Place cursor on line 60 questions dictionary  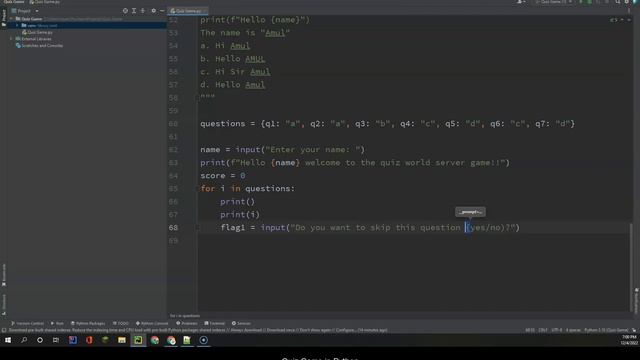pos(387,124)
